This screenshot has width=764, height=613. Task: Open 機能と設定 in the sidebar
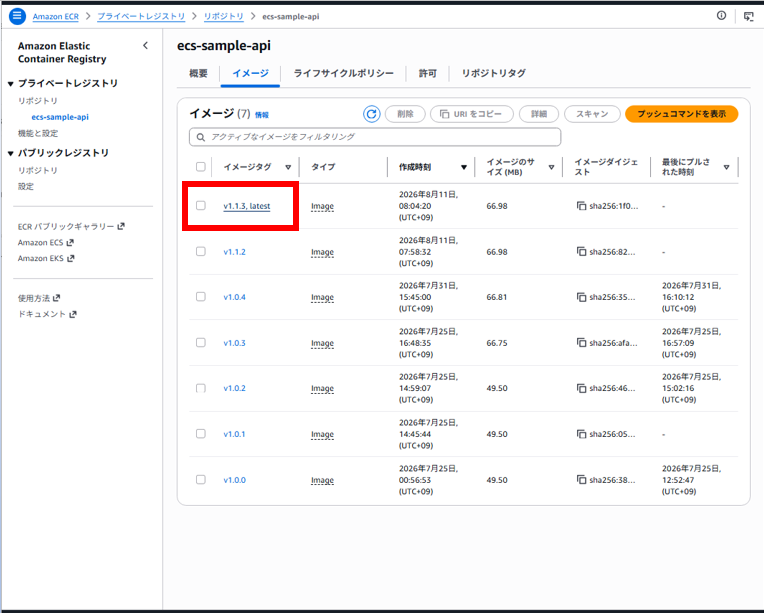point(38,133)
